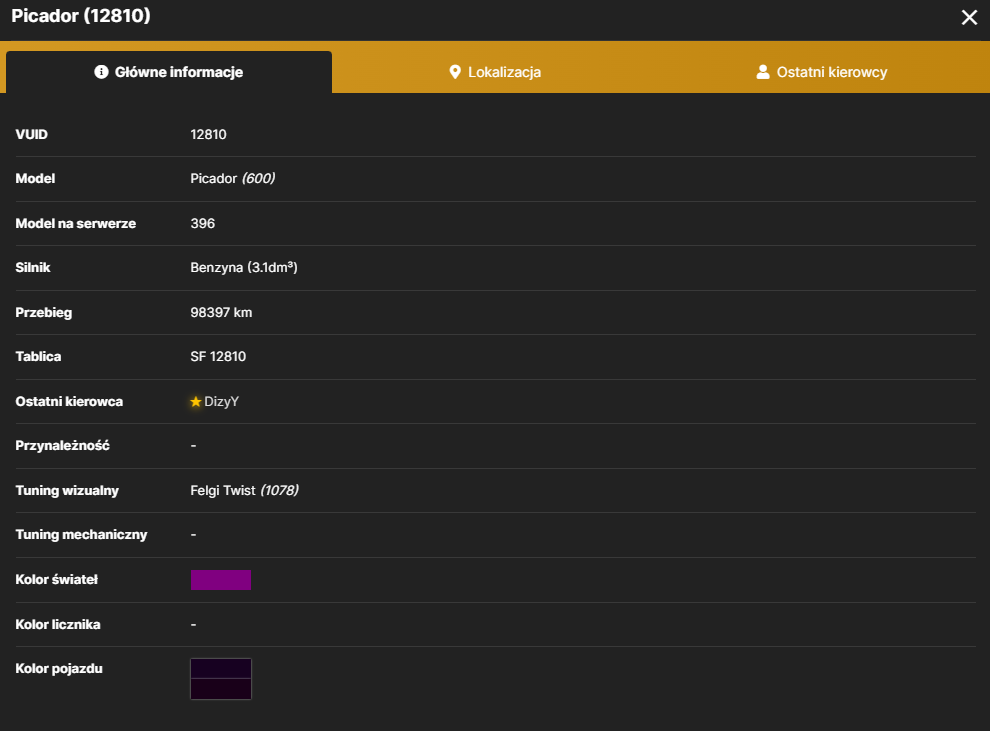990x731 pixels.
Task: Click the VUID row label
Action: point(32,134)
